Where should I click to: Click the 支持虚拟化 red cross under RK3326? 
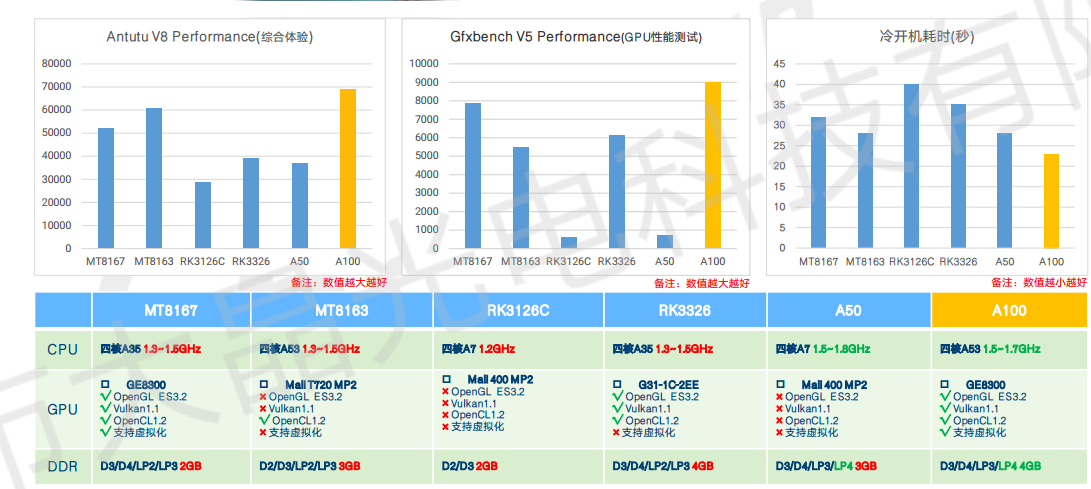point(616,433)
